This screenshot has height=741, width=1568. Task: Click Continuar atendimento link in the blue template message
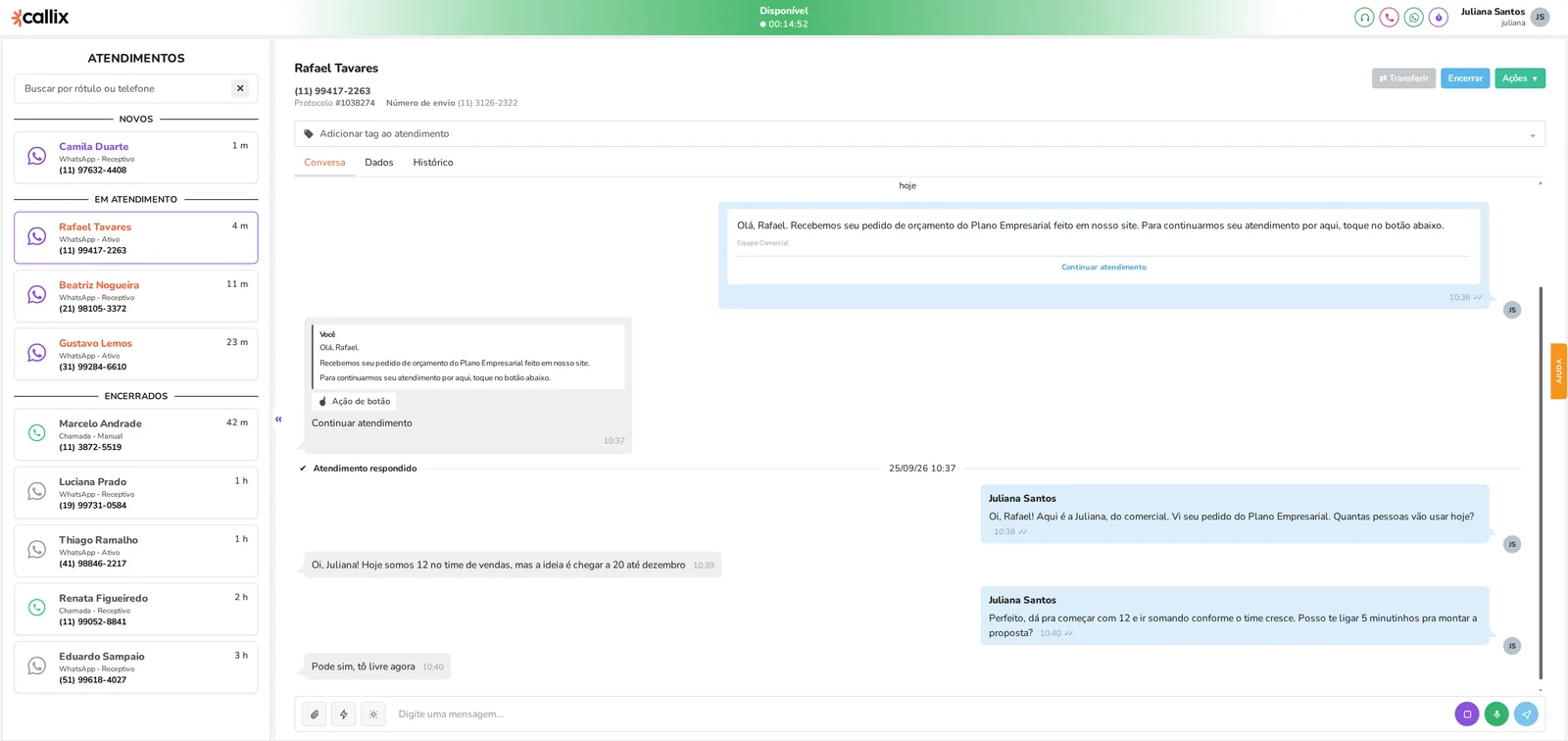(x=1103, y=268)
